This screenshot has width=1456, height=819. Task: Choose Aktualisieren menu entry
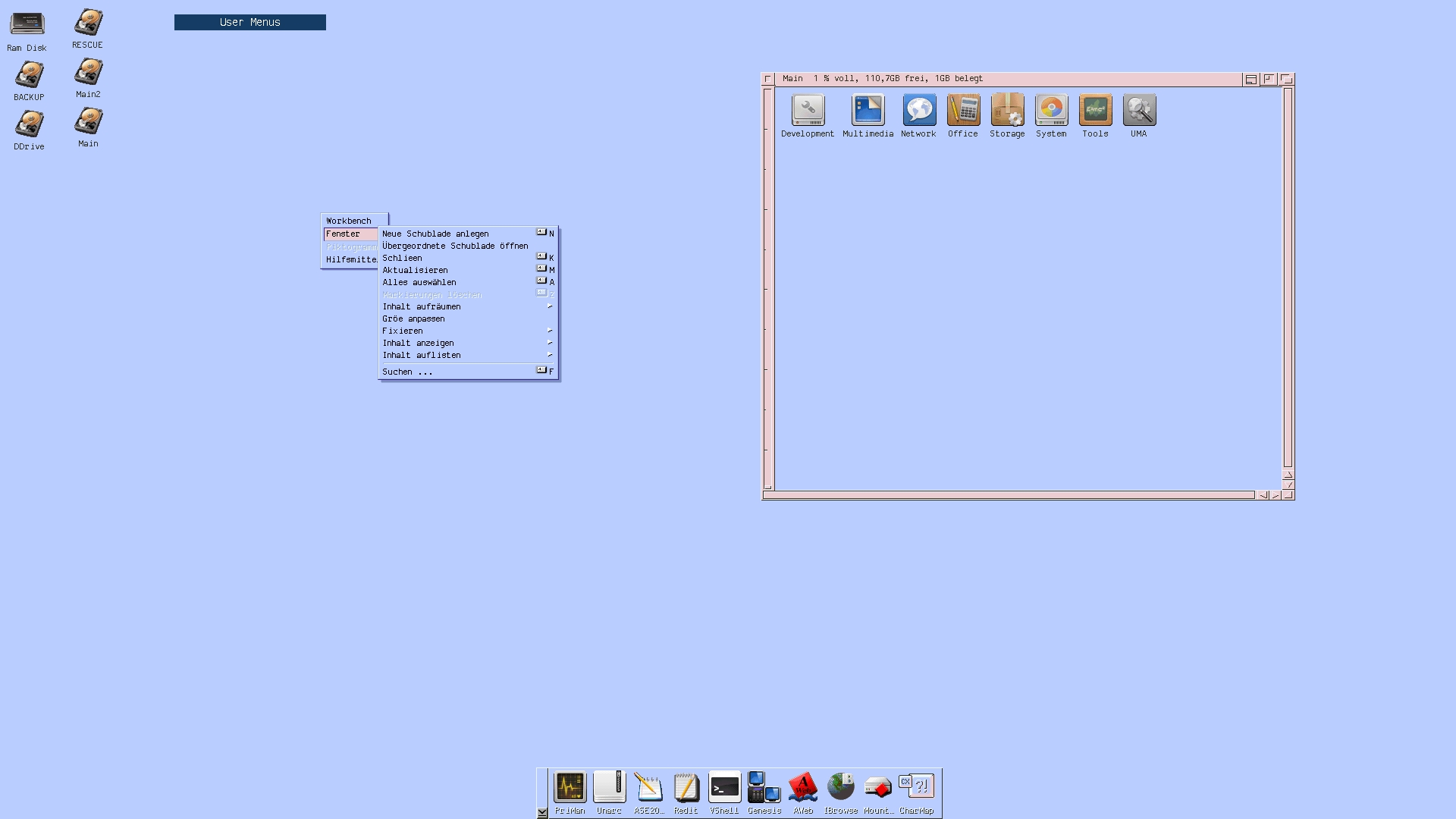pyautogui.click(x=468, y=270)
